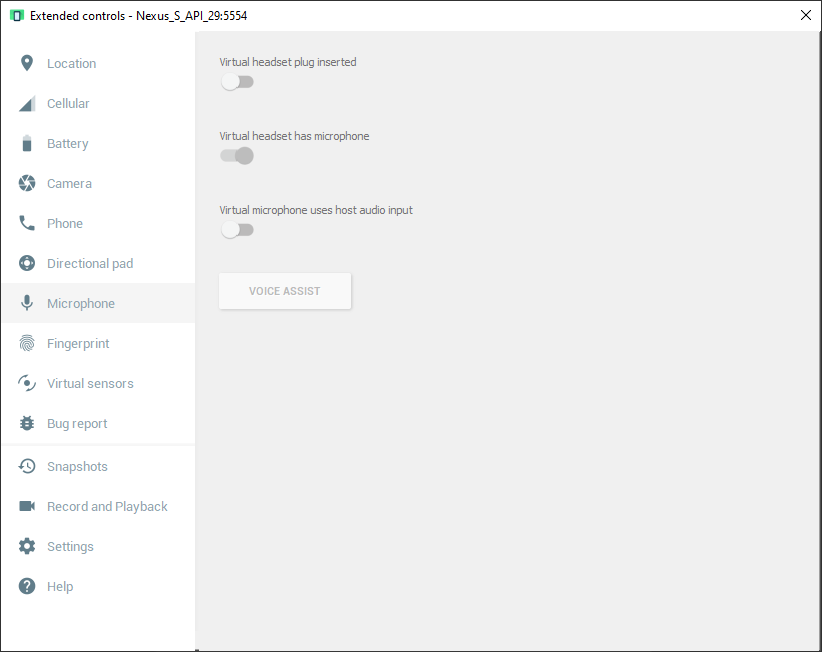The height and width of the screenshot is (652, 822).
Task: Click the Directional pad icon
Action: coord(27,264)
